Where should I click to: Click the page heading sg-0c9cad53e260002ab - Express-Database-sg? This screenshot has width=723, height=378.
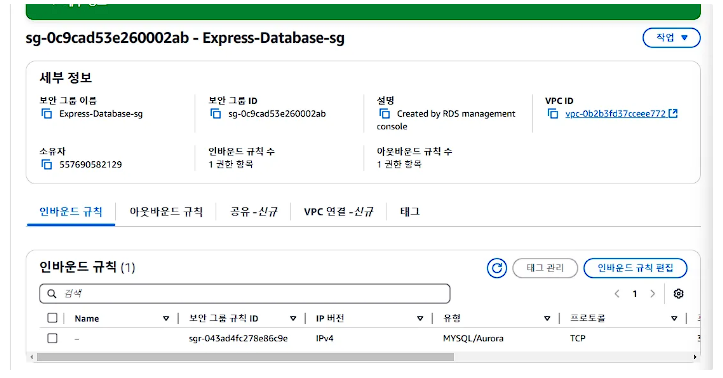tap(185, 38)
